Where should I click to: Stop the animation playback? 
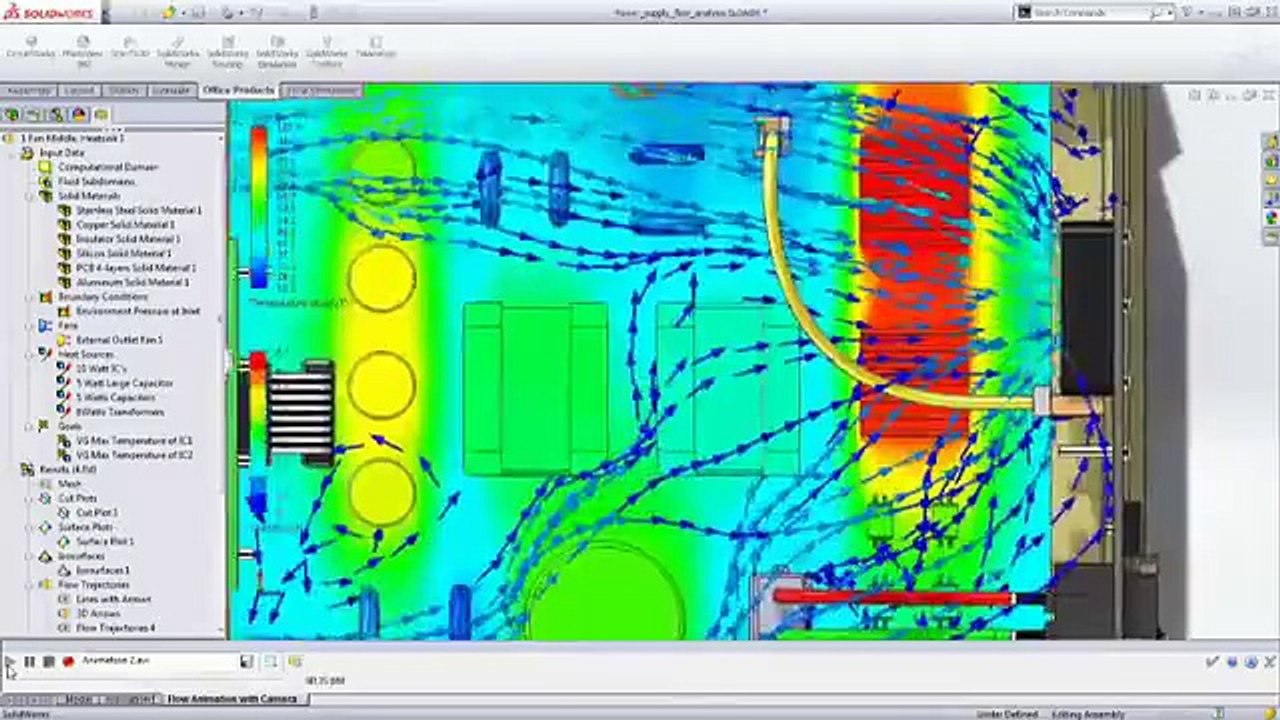48,661
